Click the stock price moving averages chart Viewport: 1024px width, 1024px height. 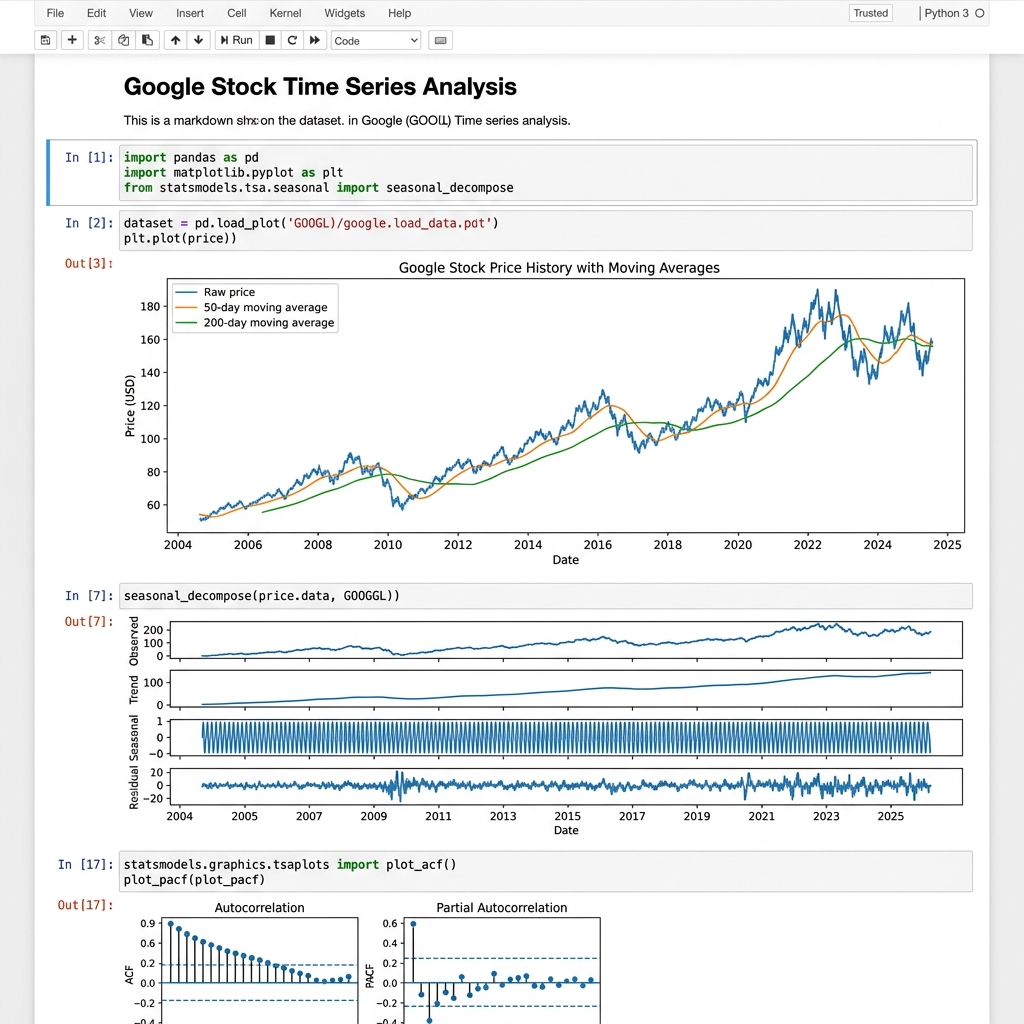coord(566,406)
